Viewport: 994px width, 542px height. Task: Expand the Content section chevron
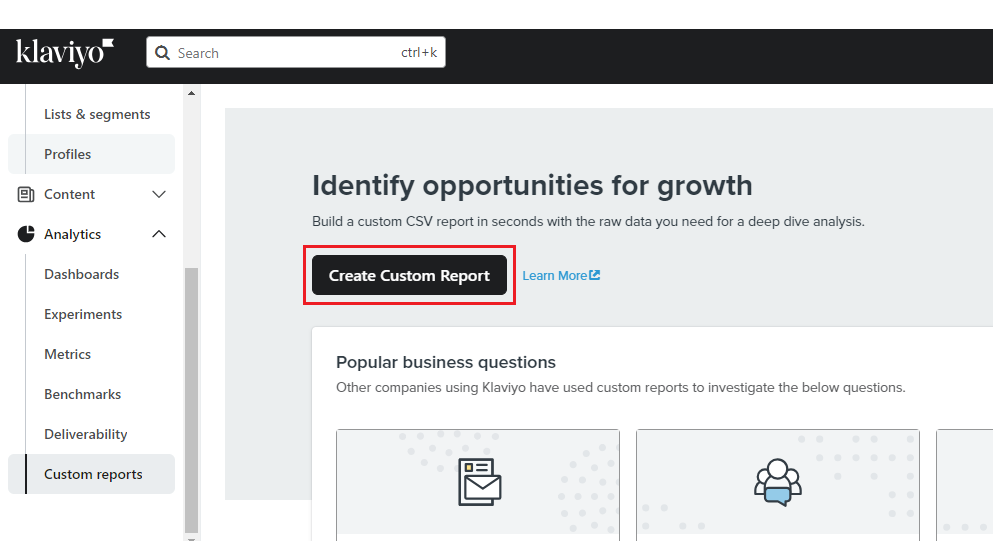[159, 195]
